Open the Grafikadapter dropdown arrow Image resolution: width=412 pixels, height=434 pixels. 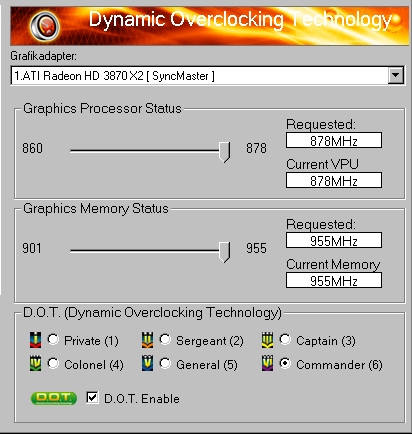tap(396, 75)
